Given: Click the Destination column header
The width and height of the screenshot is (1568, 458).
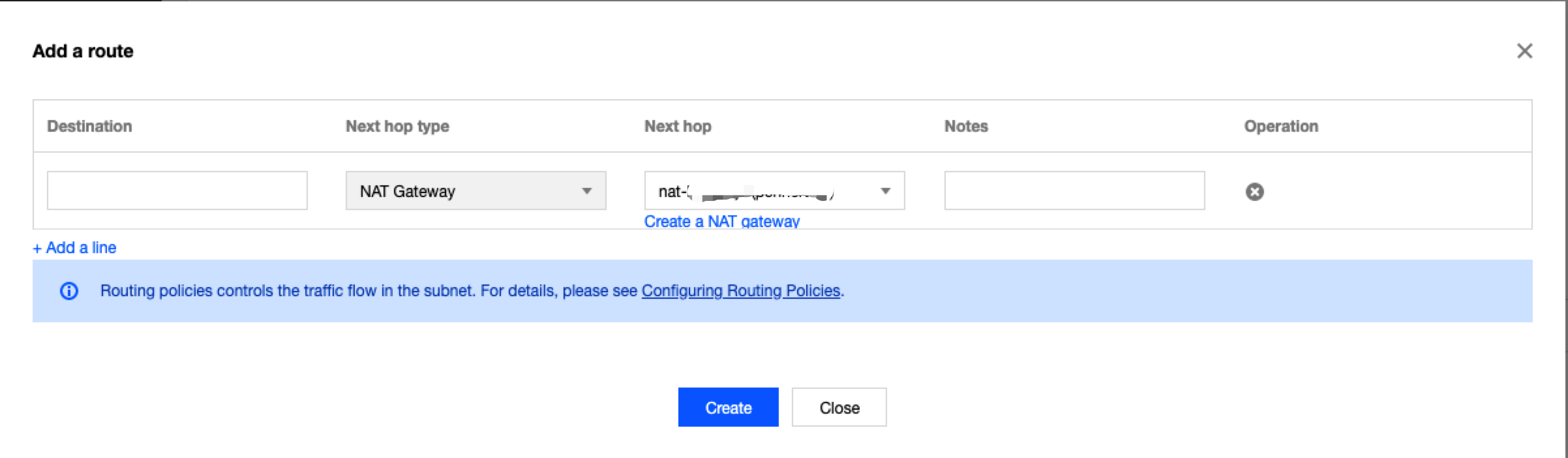Looking at the screenshot, I should 89,127.
